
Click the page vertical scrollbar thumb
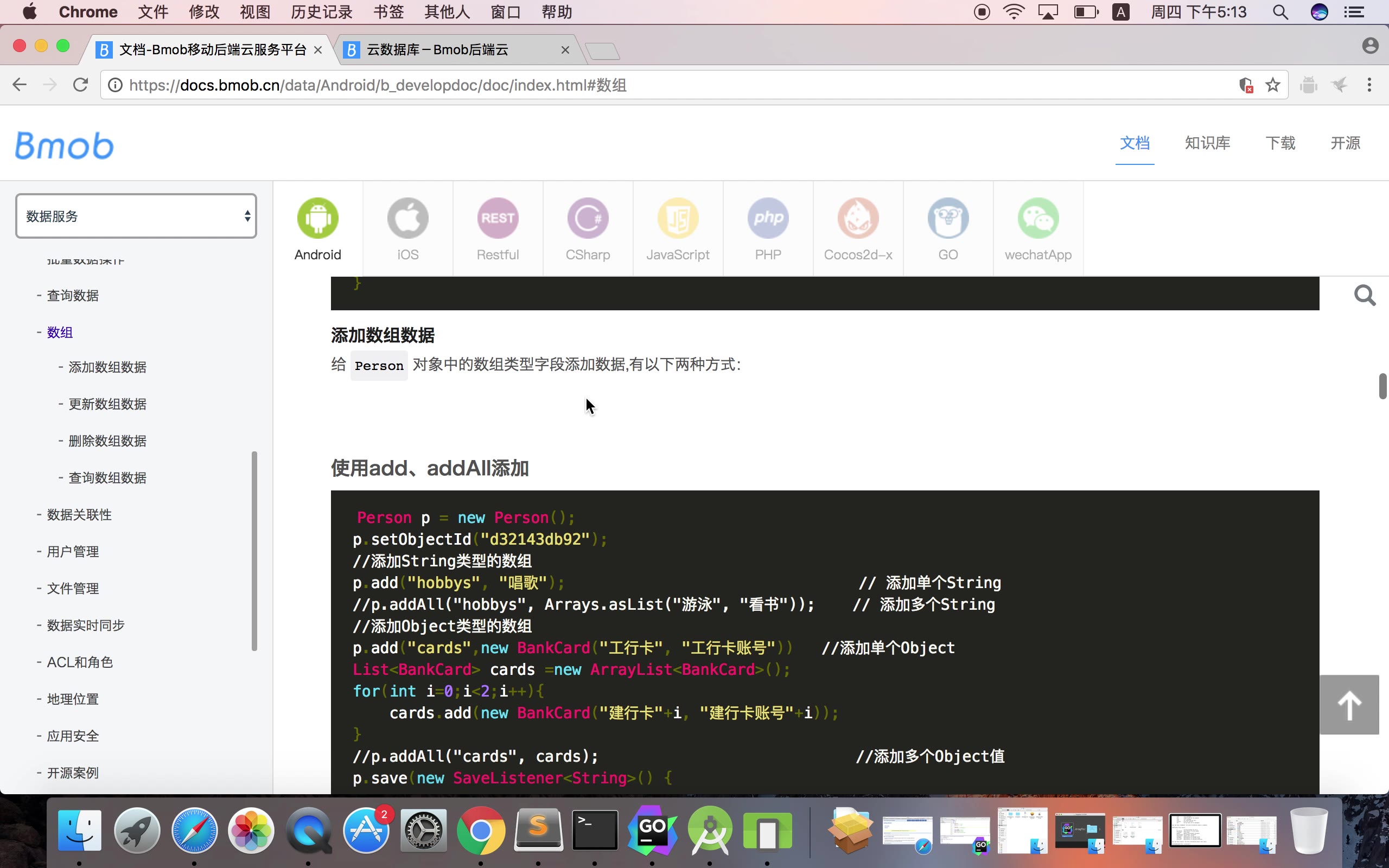pyautogui.click(x=1382, y=386)
